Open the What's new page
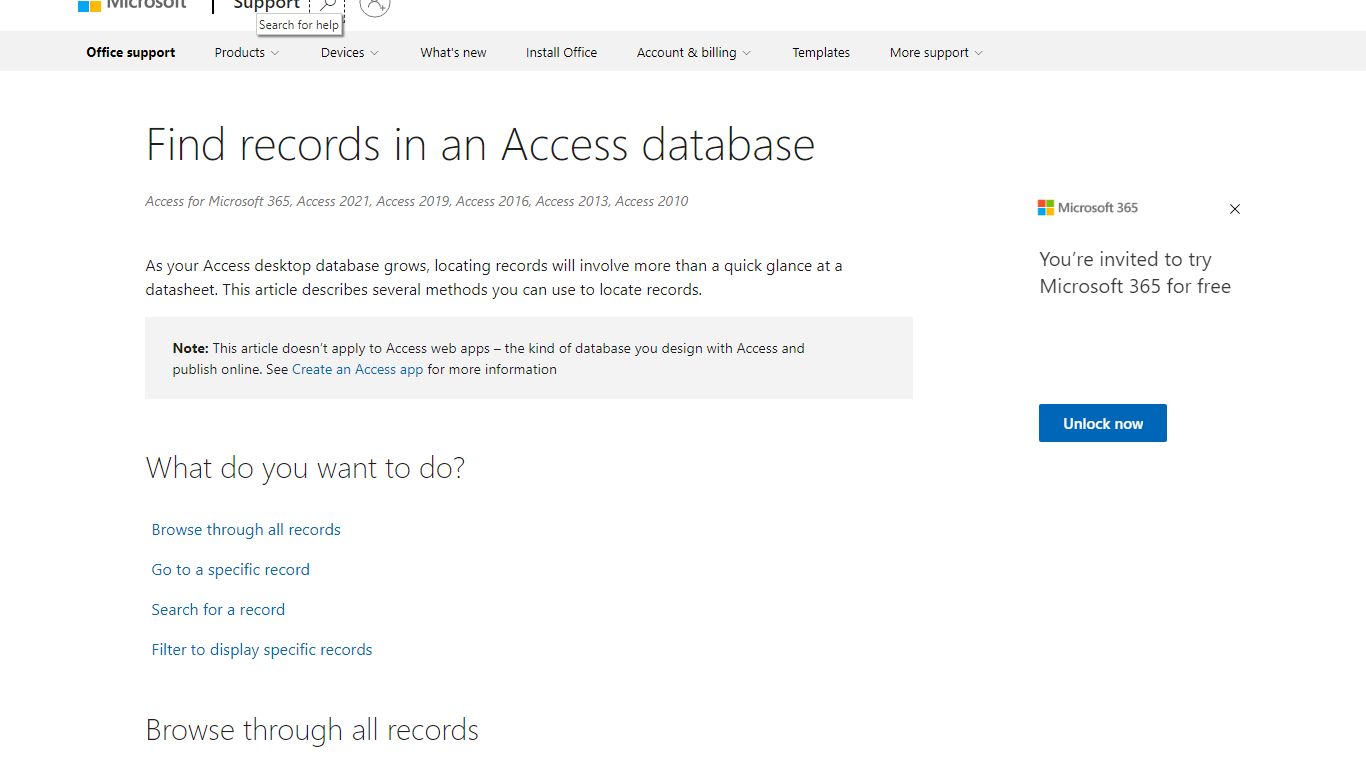 tap(453, 52)
